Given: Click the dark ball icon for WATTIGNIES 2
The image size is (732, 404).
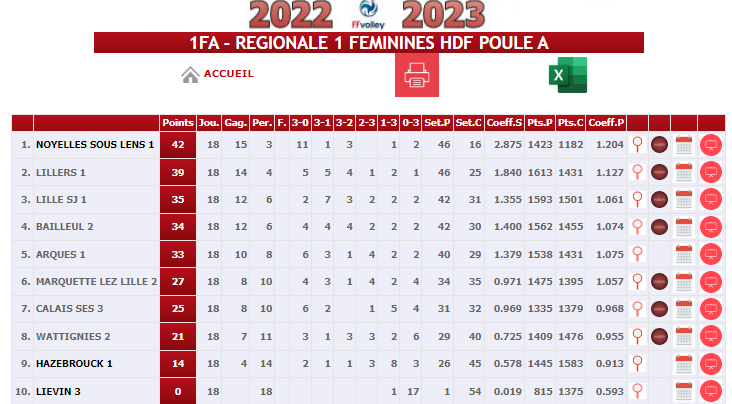Looking at the screenshot, I should tap(659, 336).
